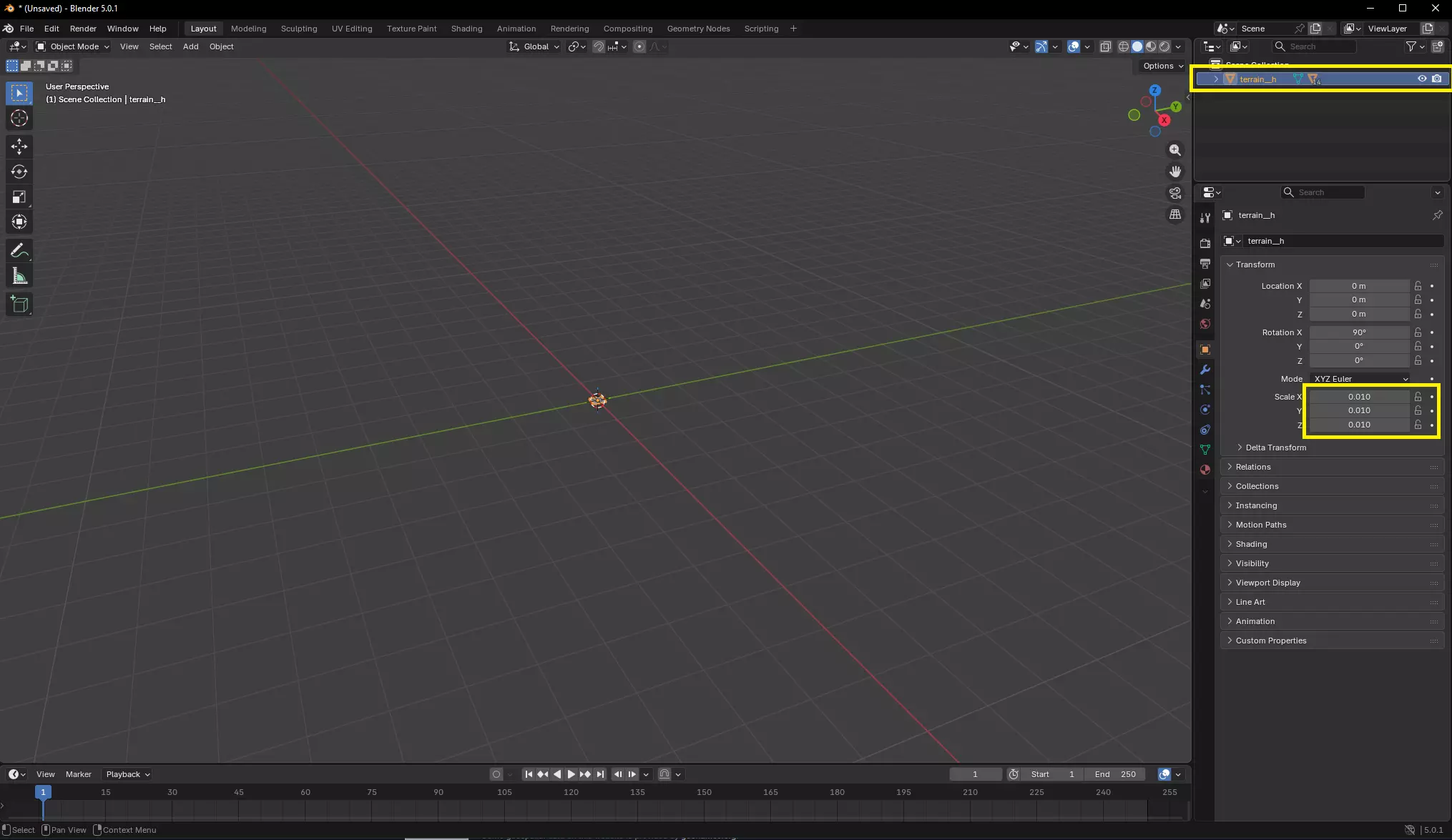The image size is (1452, 840).
Task: Select the Rotate tool
Action: 19,172
